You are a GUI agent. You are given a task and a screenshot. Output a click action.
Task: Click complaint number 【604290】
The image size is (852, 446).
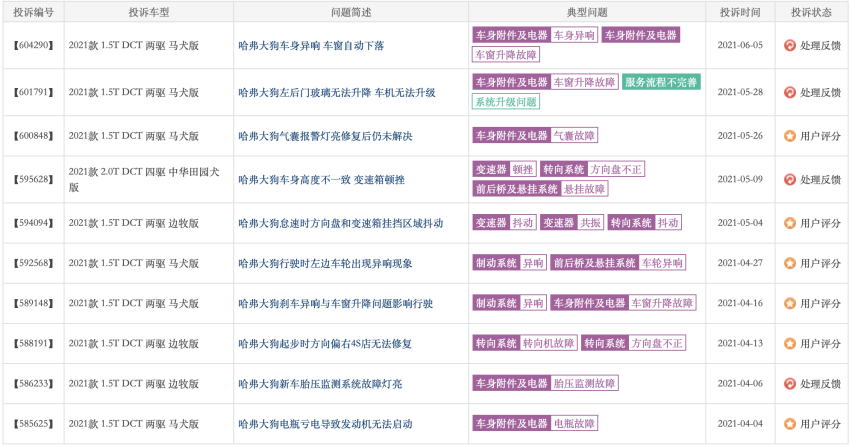(34, 46)
